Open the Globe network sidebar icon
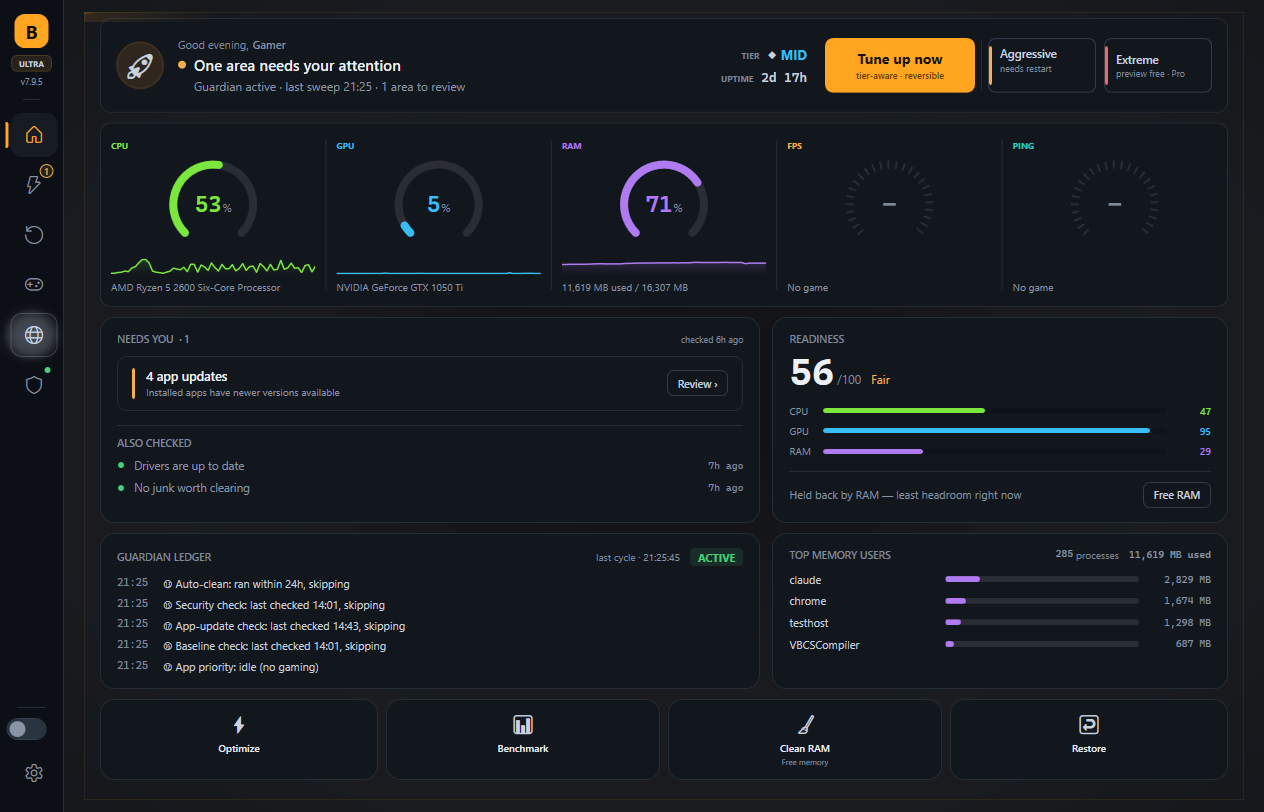This screenshot has width=1264, height=812. 34,335
